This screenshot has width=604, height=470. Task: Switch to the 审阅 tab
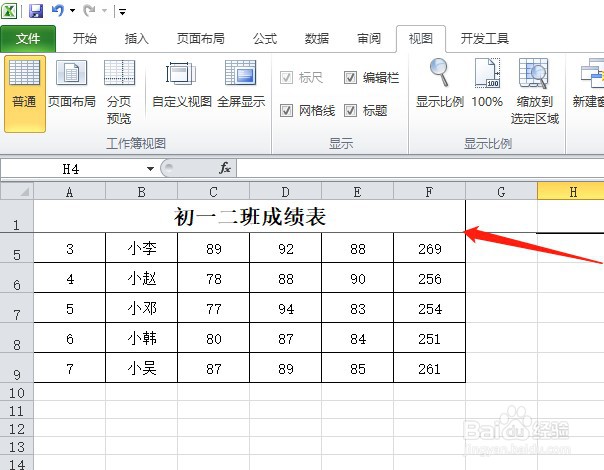[x=369, y=39]
